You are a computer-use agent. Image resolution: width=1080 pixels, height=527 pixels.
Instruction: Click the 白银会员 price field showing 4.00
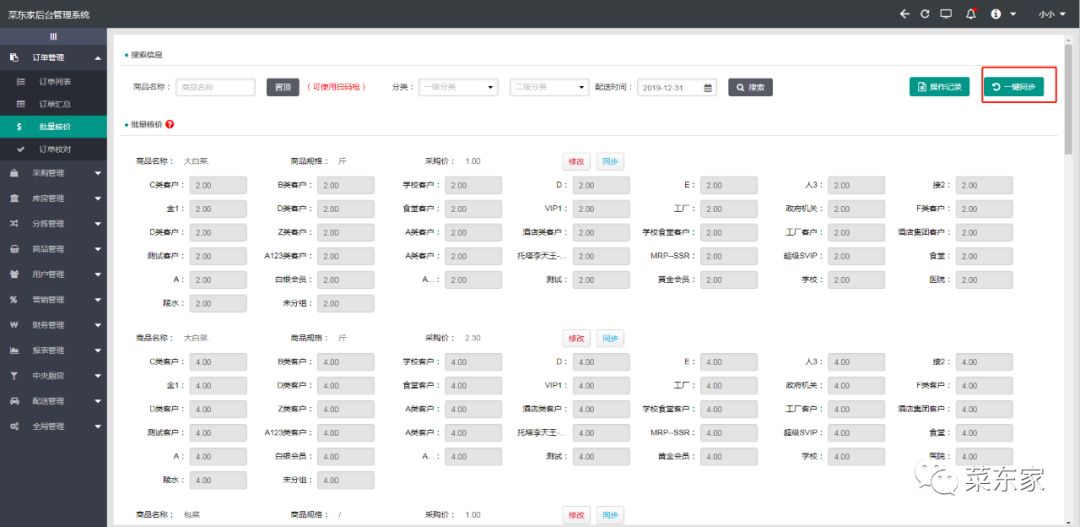346,456
